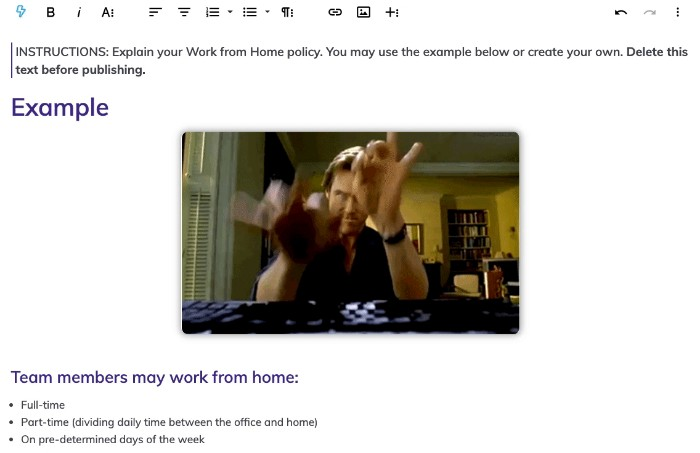The image size is (700, 453).
Task: Click the 'Part-time (dividing daily time...)' bullet
Action: [x=169, y=422]
